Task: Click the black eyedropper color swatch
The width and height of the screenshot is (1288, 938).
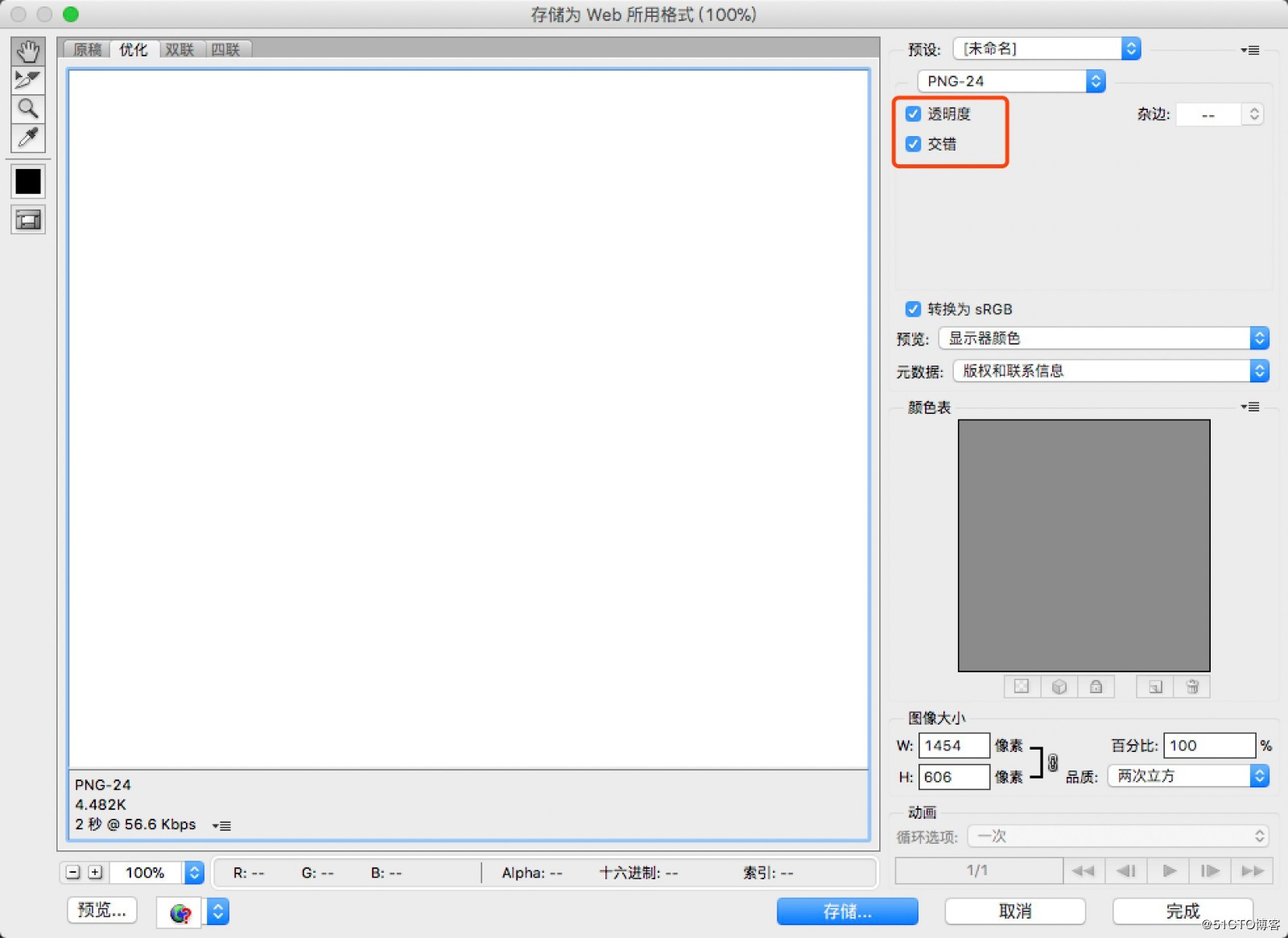Action: point(28,182)
